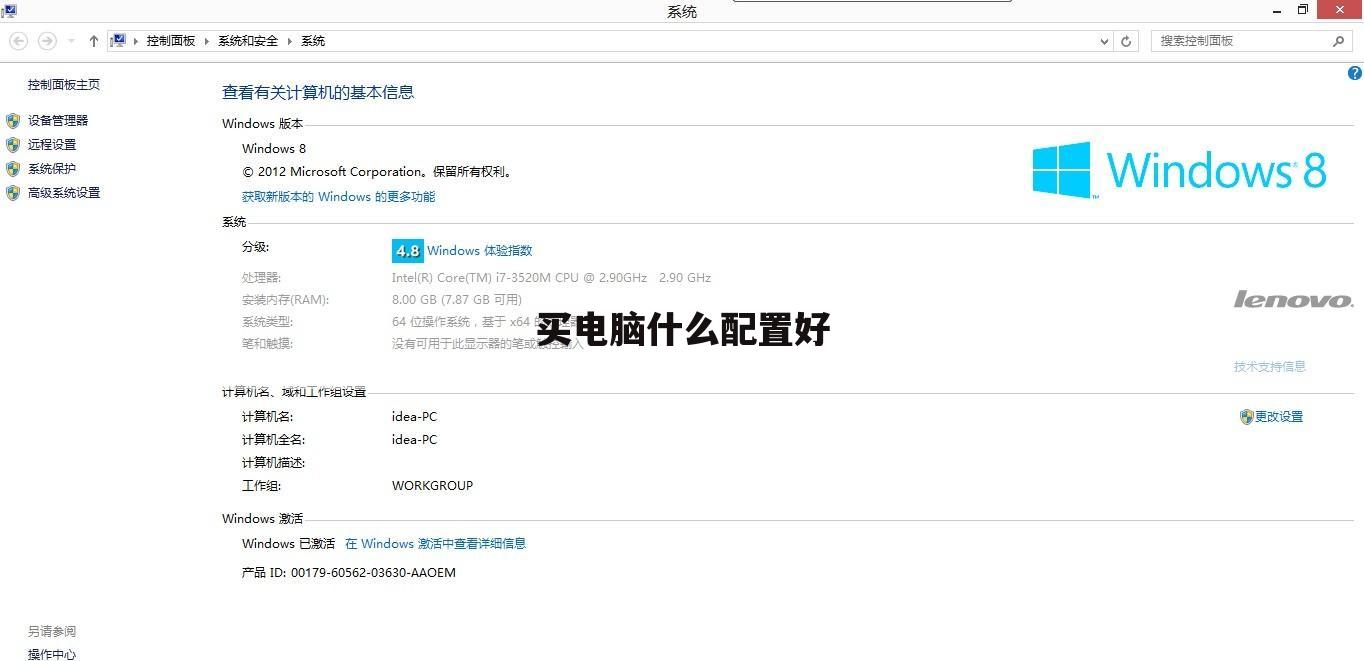Go up one level with up arrow
The height and width of the screenshot is (661, 1364).
[x=94, y=41]
